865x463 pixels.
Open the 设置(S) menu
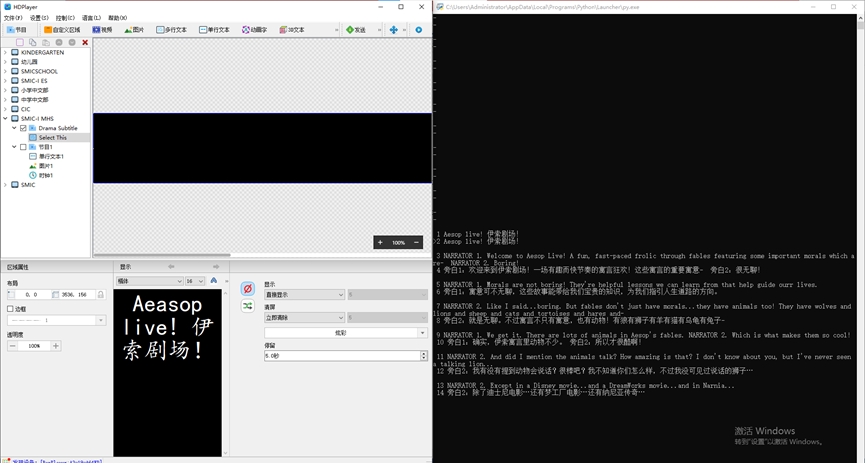click(x=38, y=18)
